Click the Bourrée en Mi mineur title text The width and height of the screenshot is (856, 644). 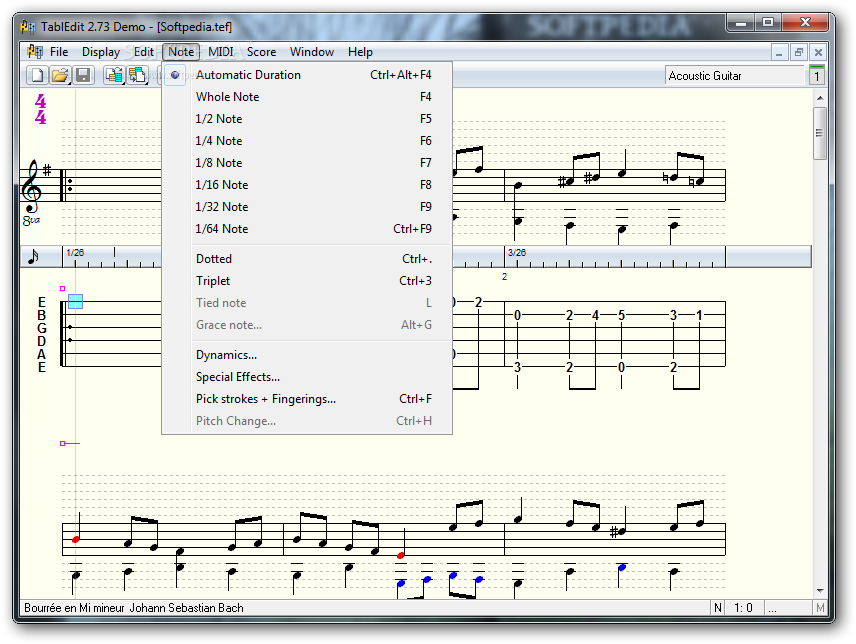click(x=74, y=608)
